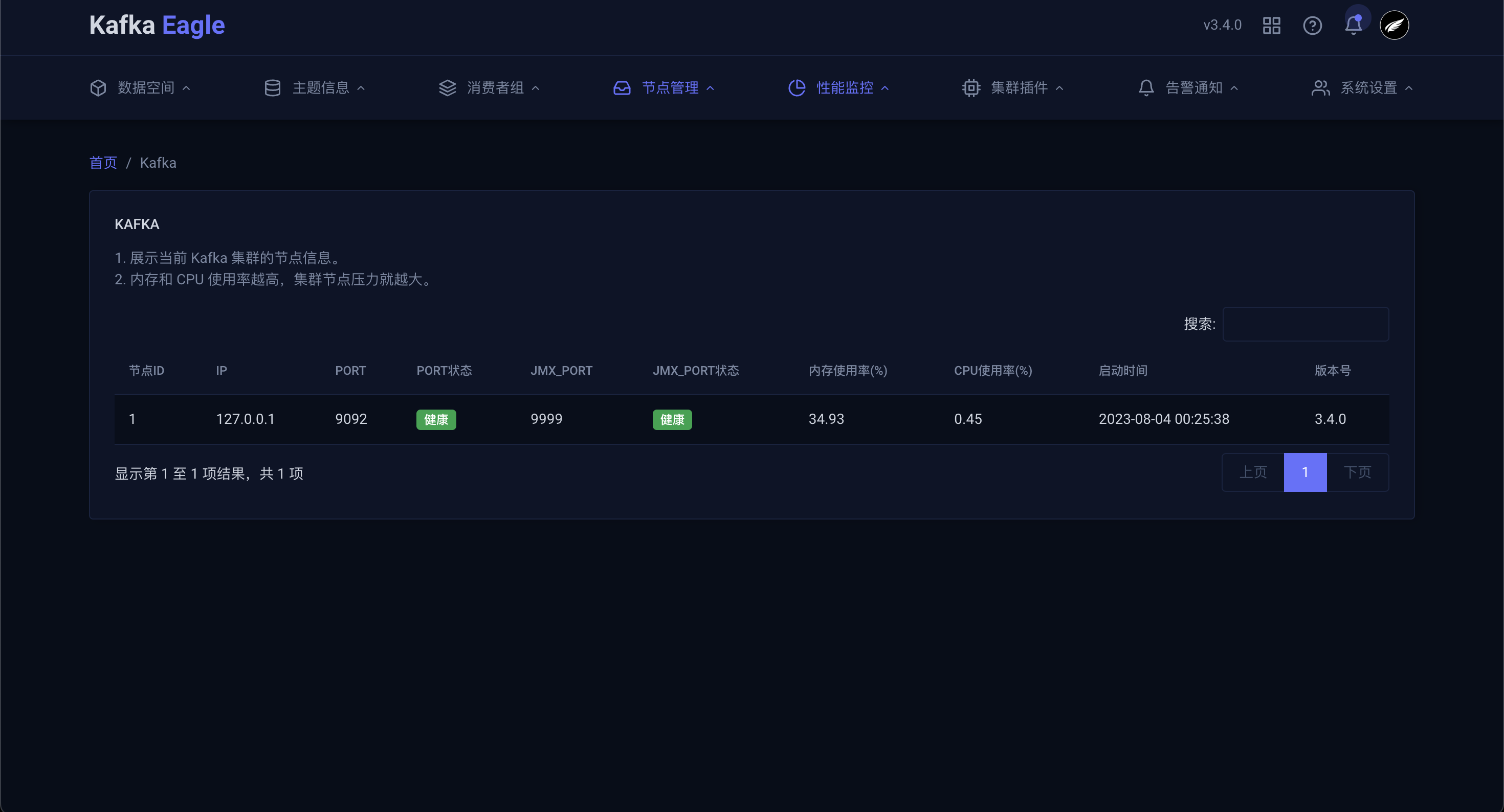Viewport: 1504px width, 812px height.
Task: Expand the 系统设置 menu chevron
Action: pyautogui.click(x=1409, y=88)
